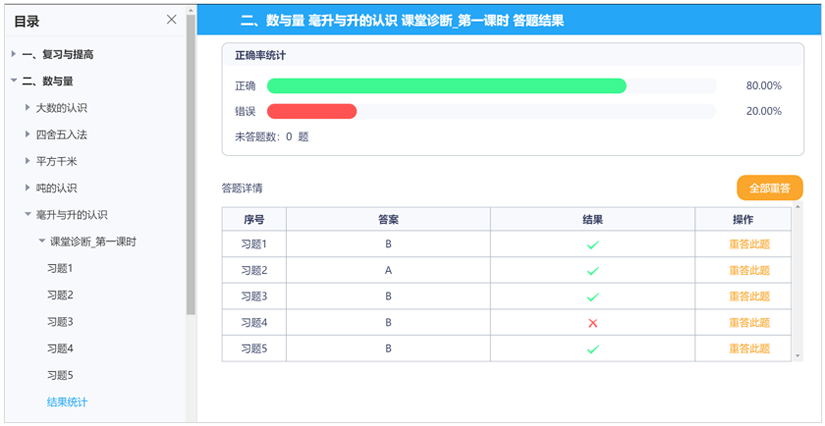Click the 全部重答 button
825x426 pixels.
(770, 188)
